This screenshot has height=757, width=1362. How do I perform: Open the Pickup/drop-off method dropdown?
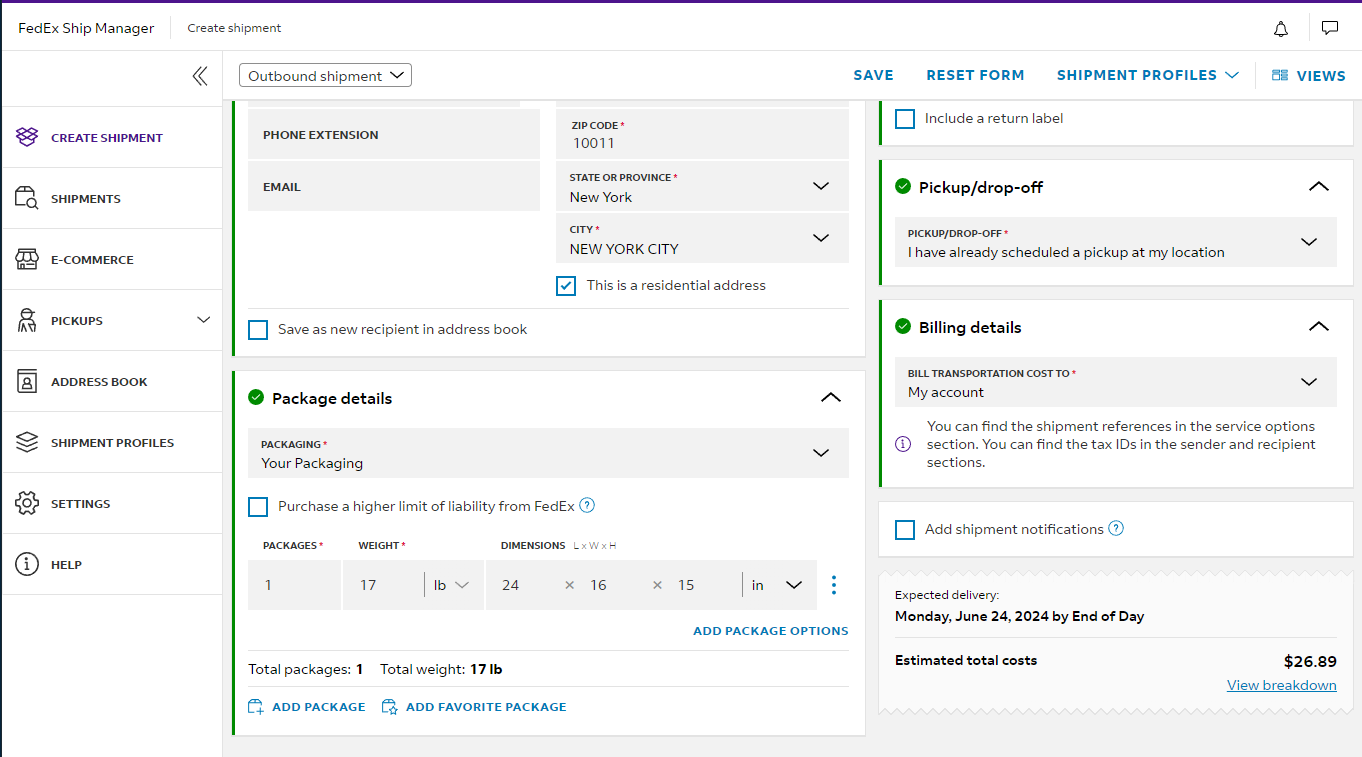pyautogui.click(x=1115, y=242)
